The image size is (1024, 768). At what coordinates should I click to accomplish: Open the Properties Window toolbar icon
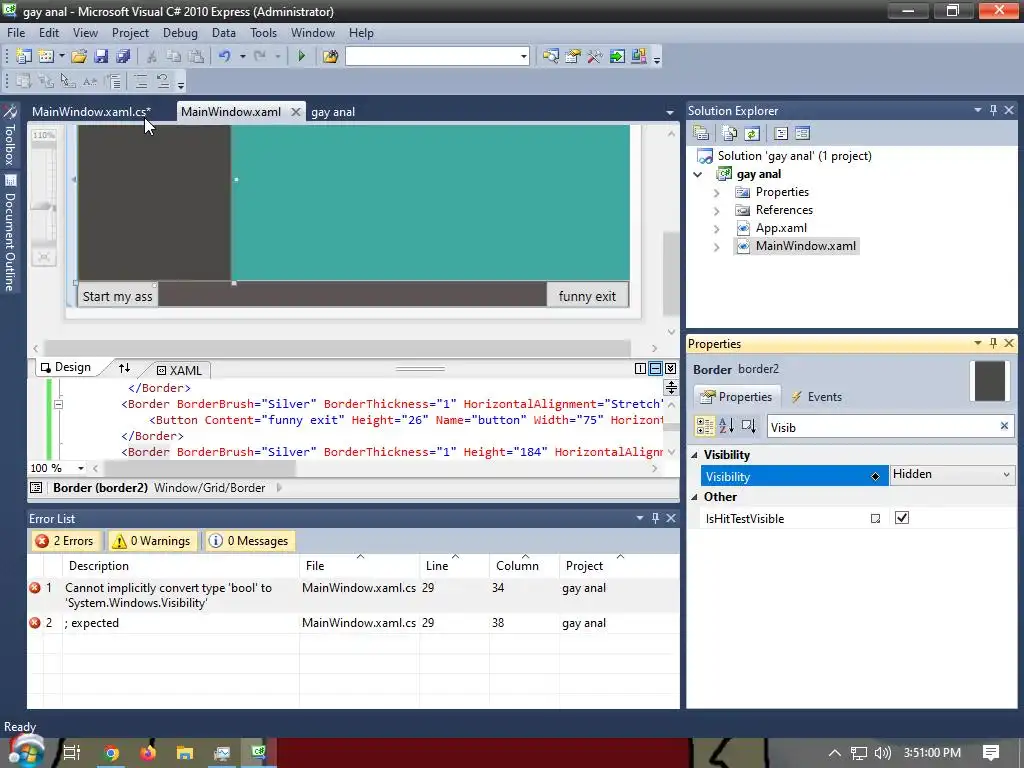(x=573, y=56)
